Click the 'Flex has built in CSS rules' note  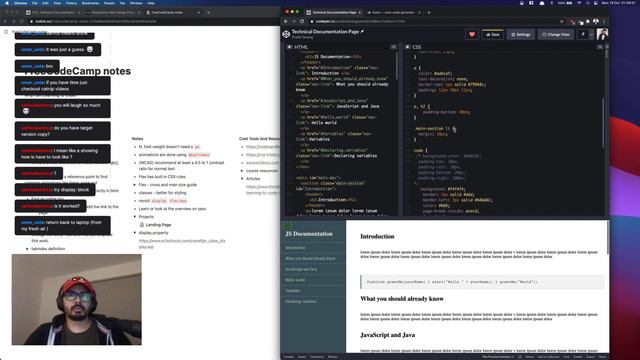point(162,177)
